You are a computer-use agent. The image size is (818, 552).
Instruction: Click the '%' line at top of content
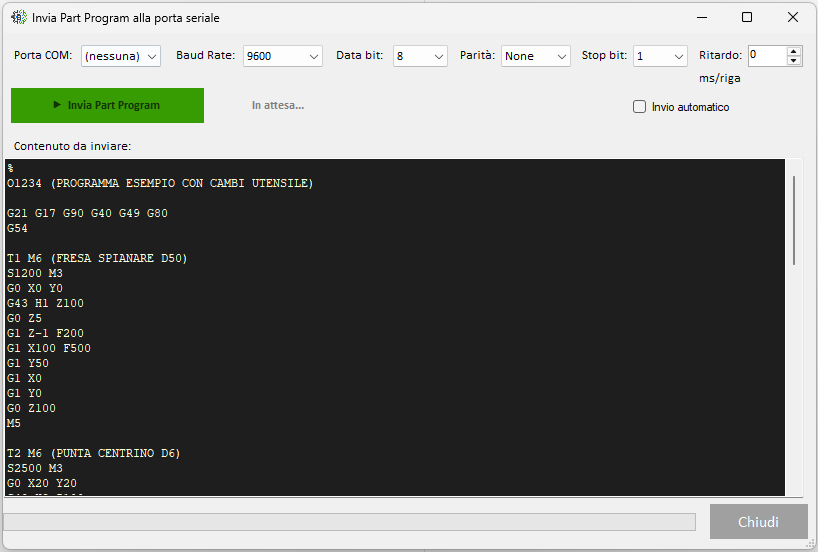(10, 168)
